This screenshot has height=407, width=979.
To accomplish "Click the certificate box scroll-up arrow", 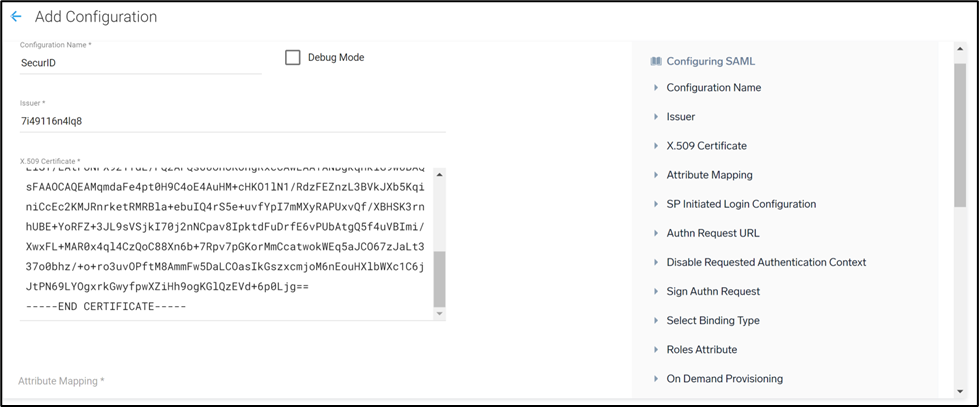I will [x=439, y=176].
